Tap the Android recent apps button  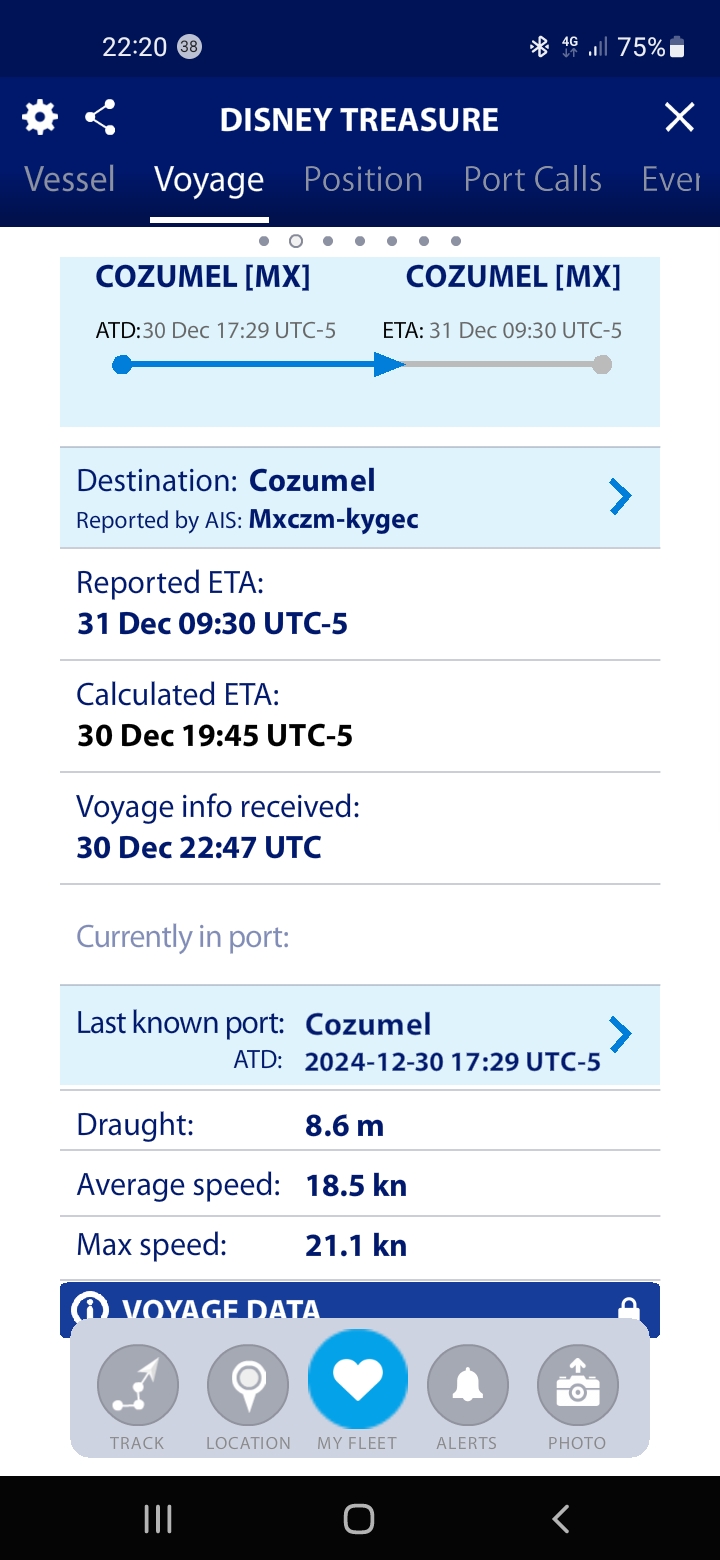[158, 1519]
